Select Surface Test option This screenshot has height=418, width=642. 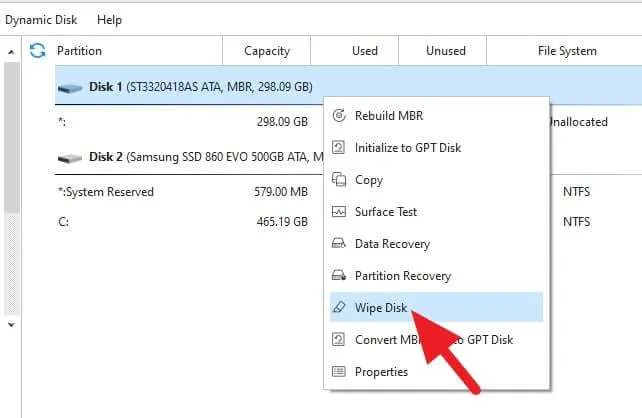tap(436, 212)
